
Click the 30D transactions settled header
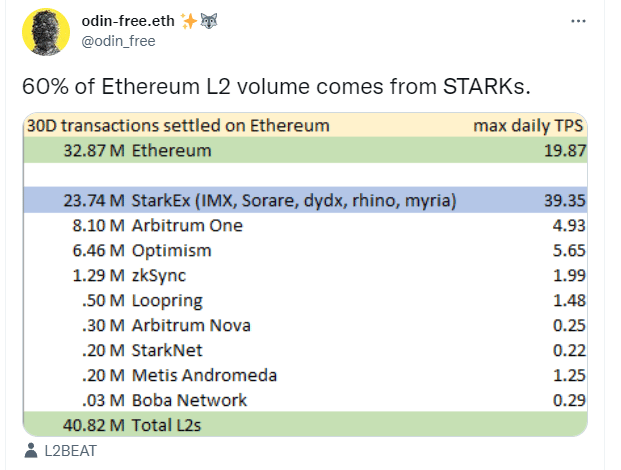click(178, 126)
